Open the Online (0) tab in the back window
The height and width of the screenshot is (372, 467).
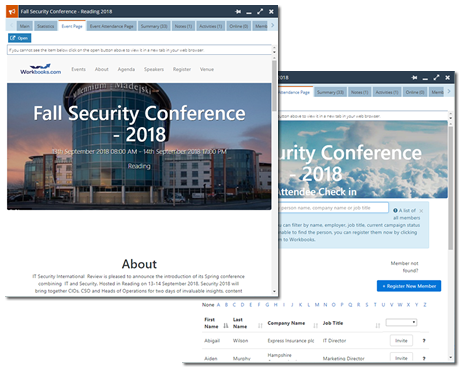415,92
